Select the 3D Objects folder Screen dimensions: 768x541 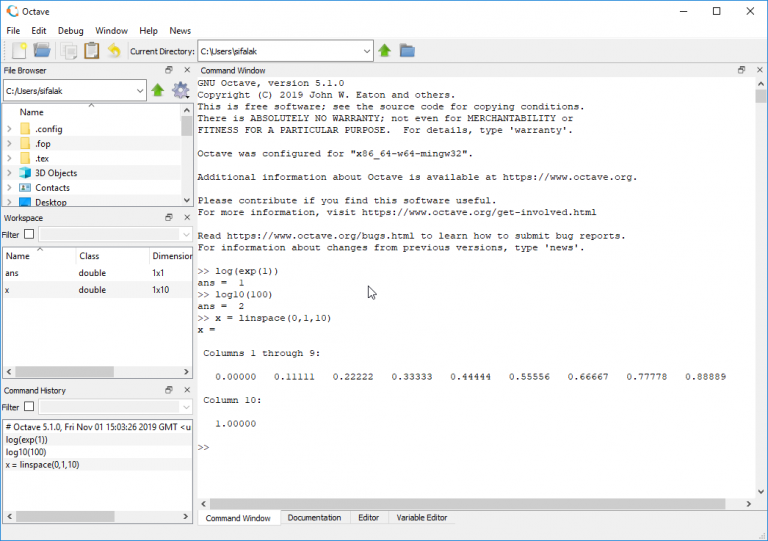(56, 173)
